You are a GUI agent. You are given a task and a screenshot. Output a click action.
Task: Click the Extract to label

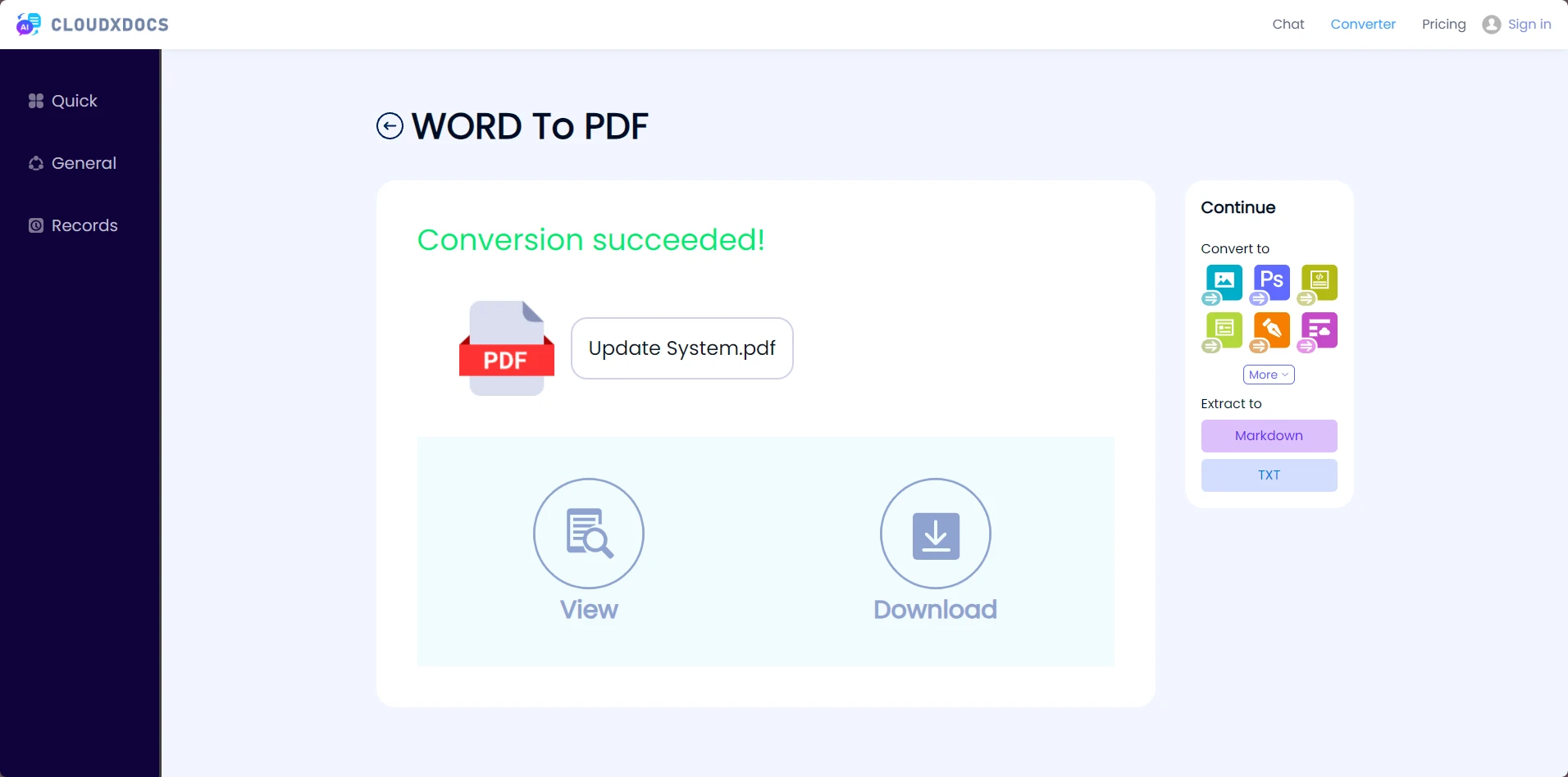1231,403
